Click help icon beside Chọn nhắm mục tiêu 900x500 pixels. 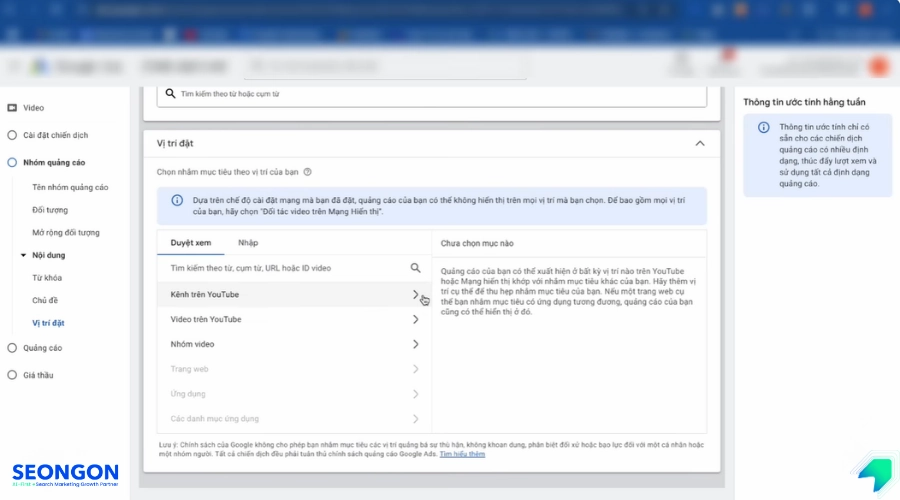click(308, 172)
